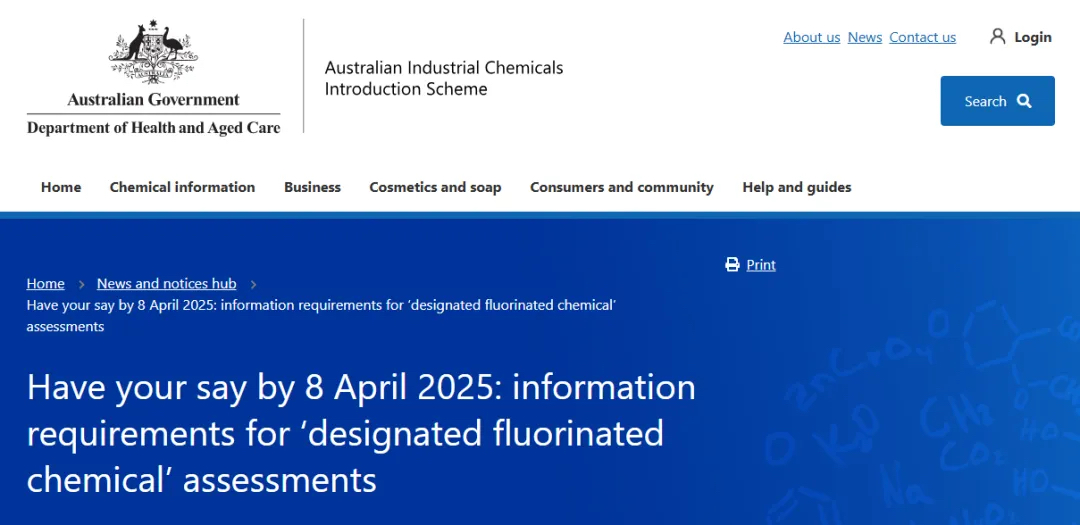Open Home in the main navigation
Viewport: 1080px width, 525px height.
coord(61,187)
